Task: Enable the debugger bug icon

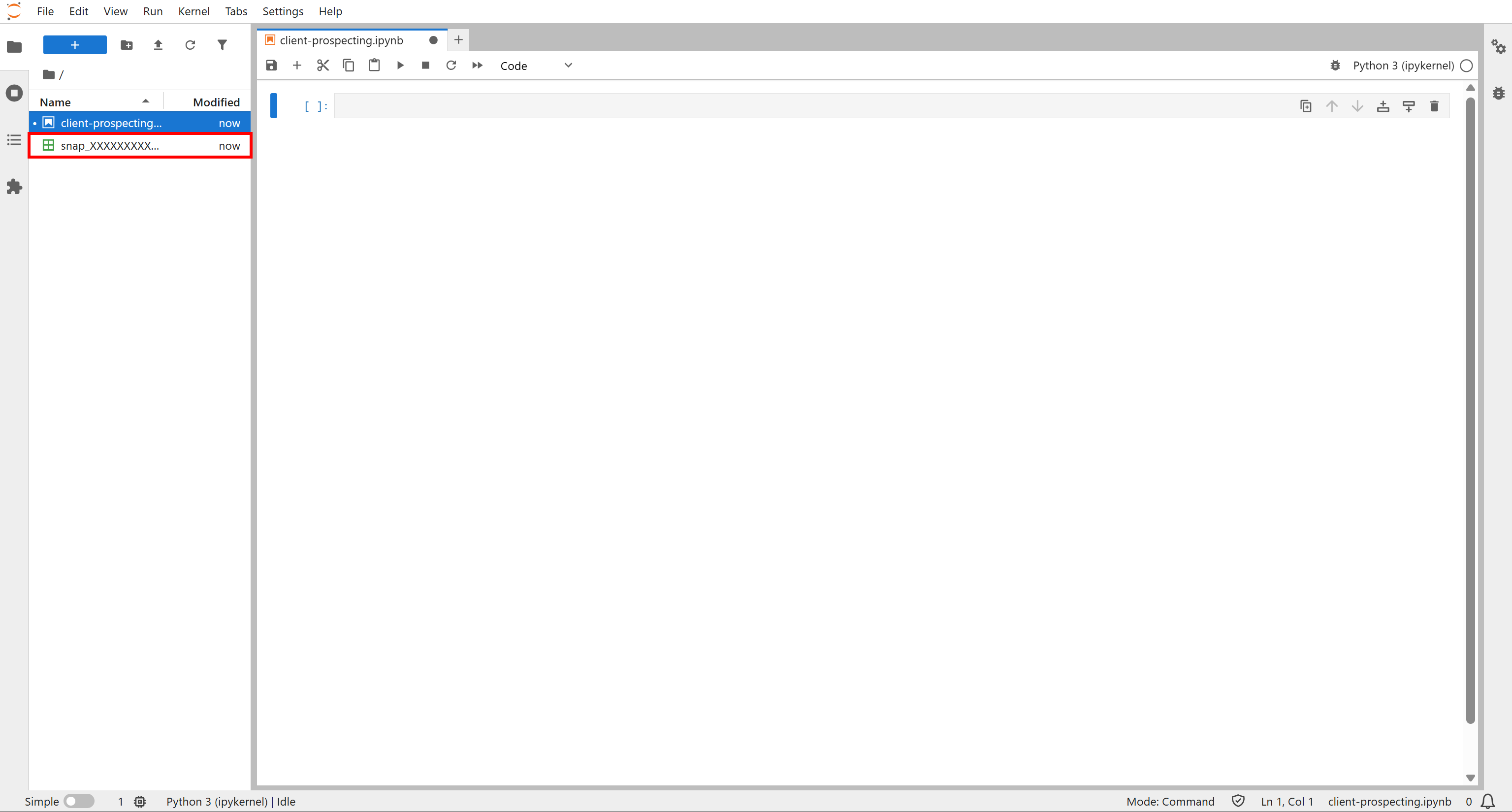Action: pyautogui.click(x=1335, y=65)
